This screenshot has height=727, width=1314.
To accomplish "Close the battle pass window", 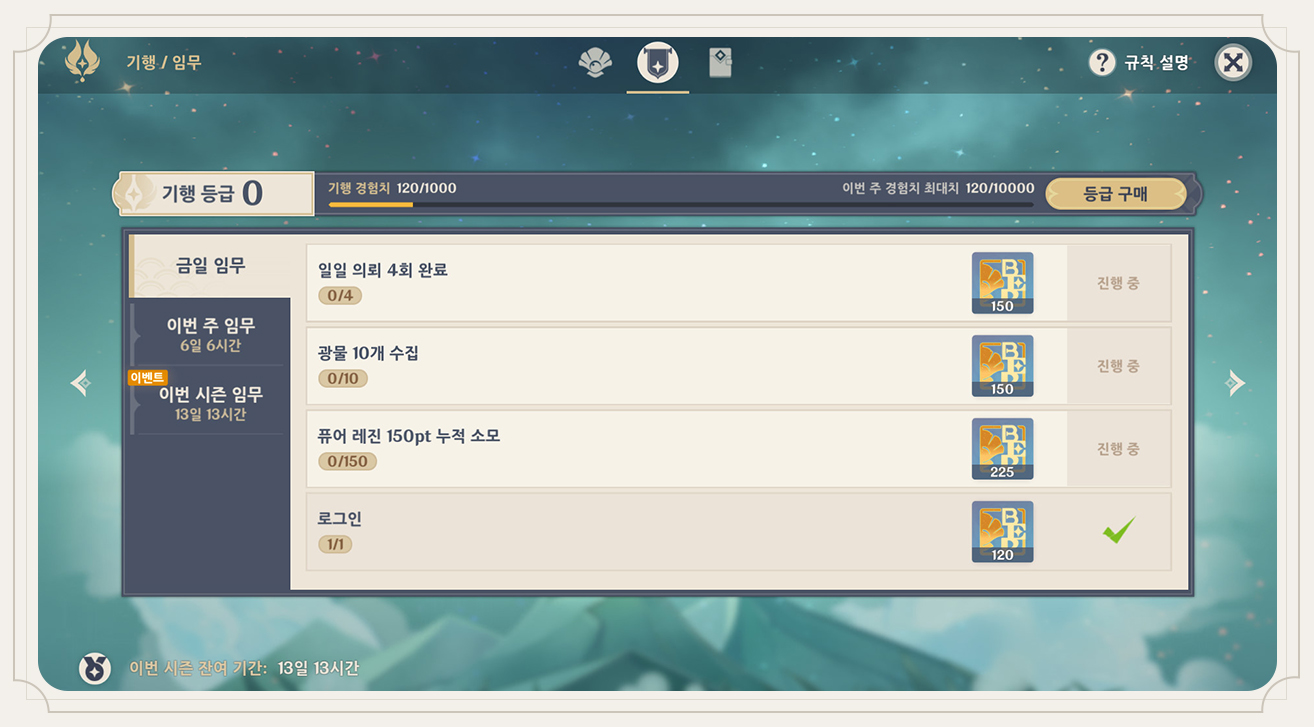I will coord(1233,63).
